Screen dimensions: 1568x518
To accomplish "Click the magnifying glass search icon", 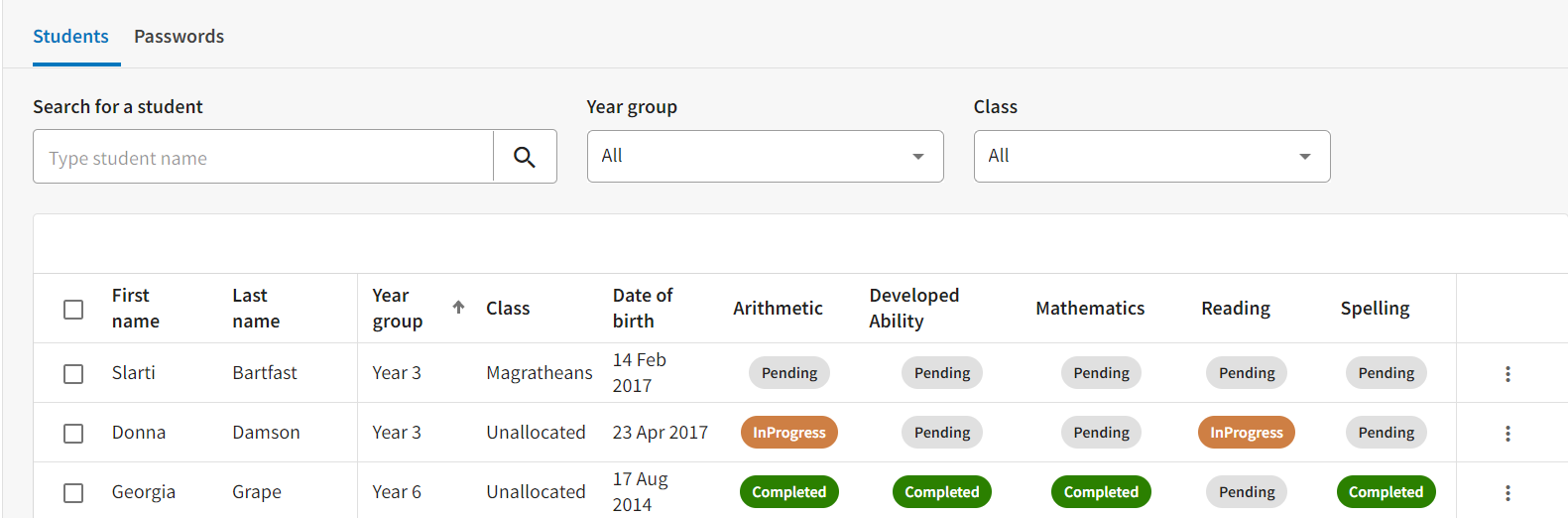I will [x=525, y=157].
